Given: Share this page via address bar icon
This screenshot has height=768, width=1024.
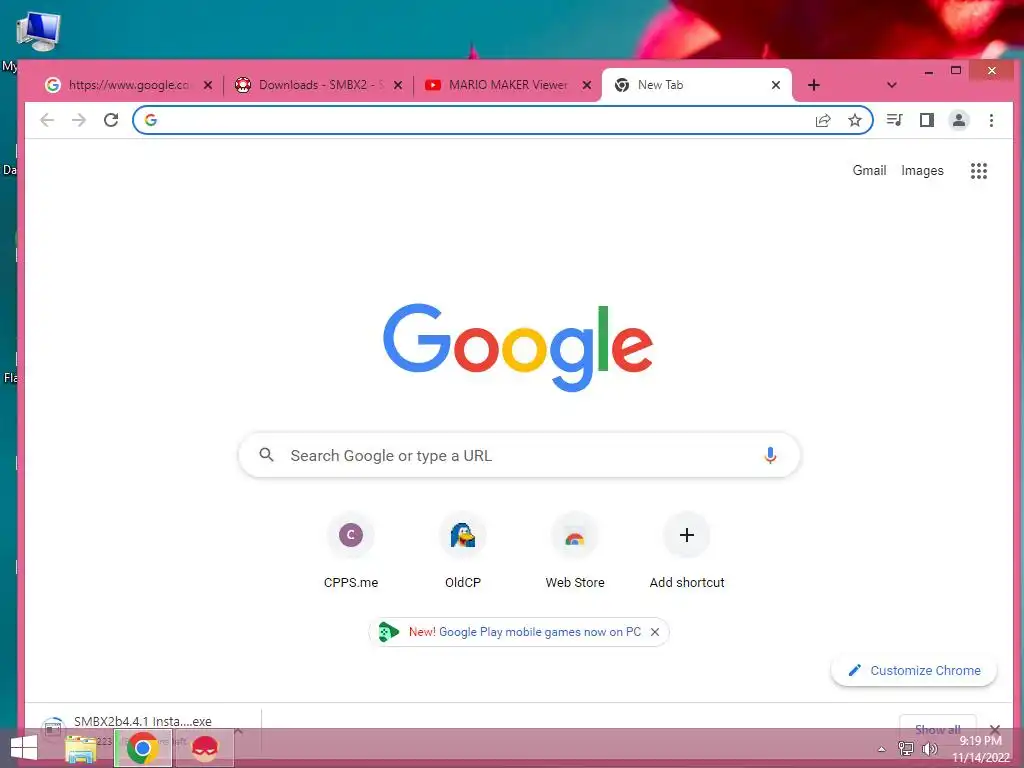Looking at the screenshot, I should pos(823,120).
